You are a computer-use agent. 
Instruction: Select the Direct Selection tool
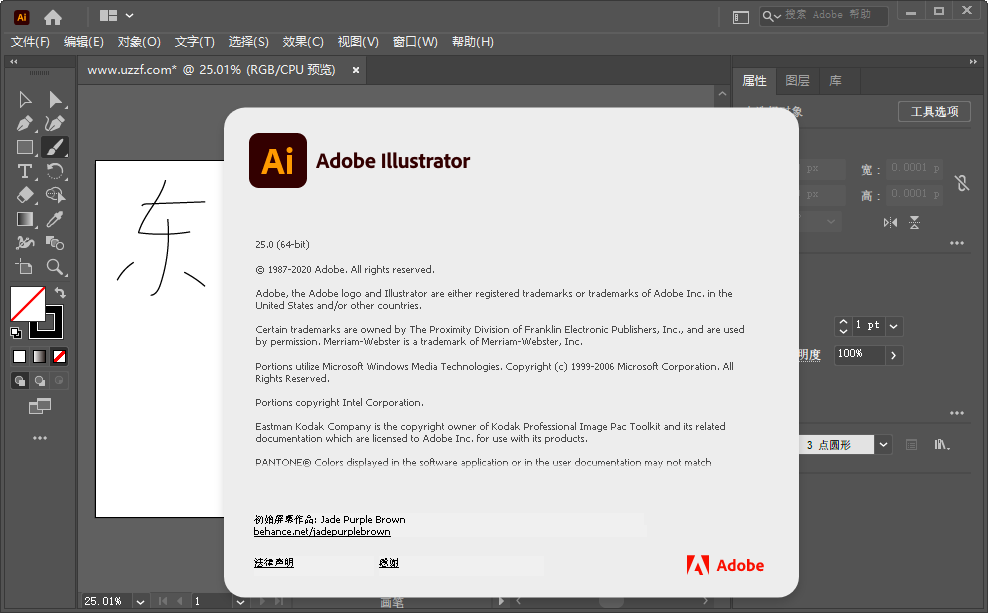point(55,100)
